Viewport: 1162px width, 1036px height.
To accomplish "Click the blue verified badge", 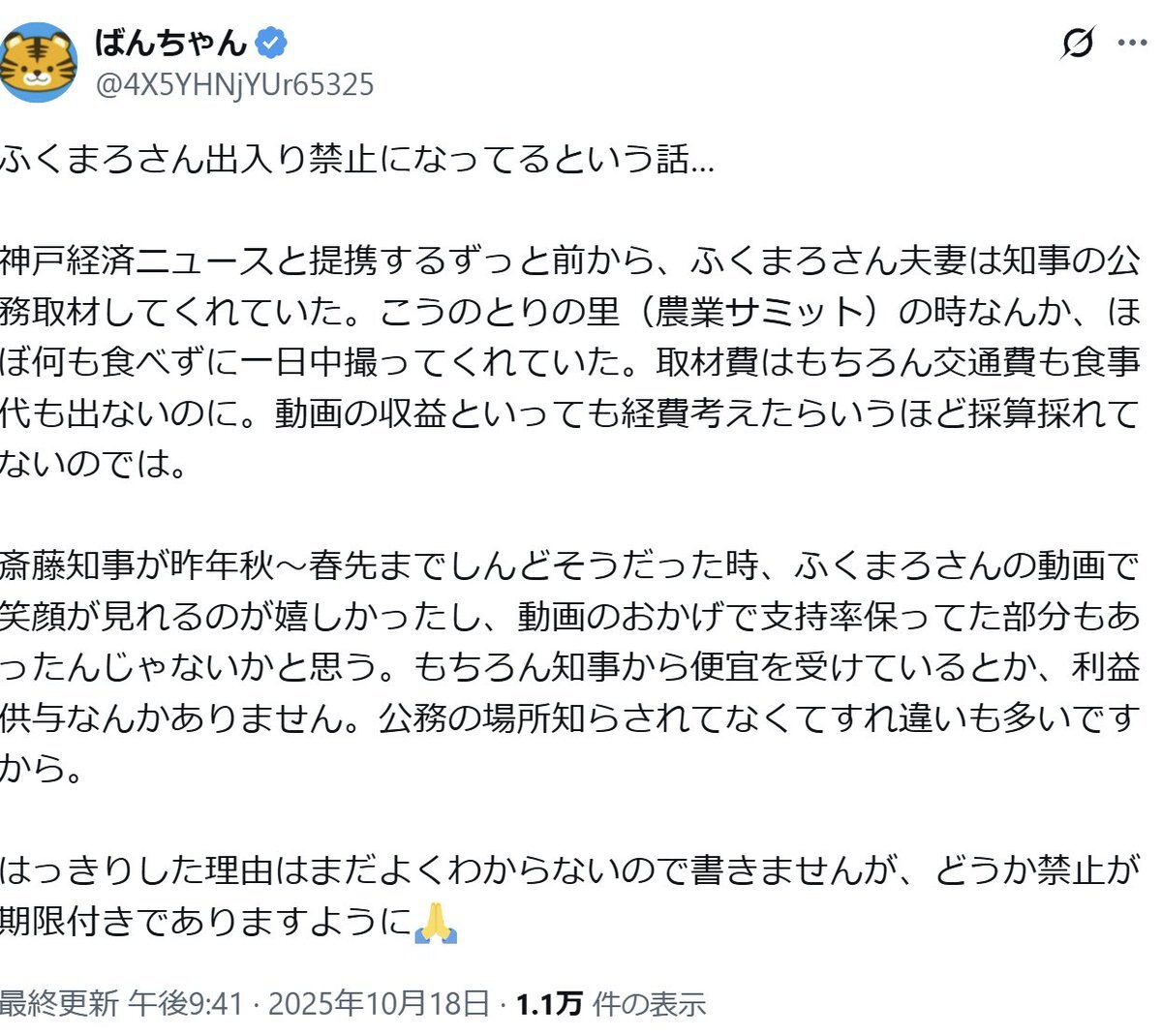I will click(x=271, y=43).
